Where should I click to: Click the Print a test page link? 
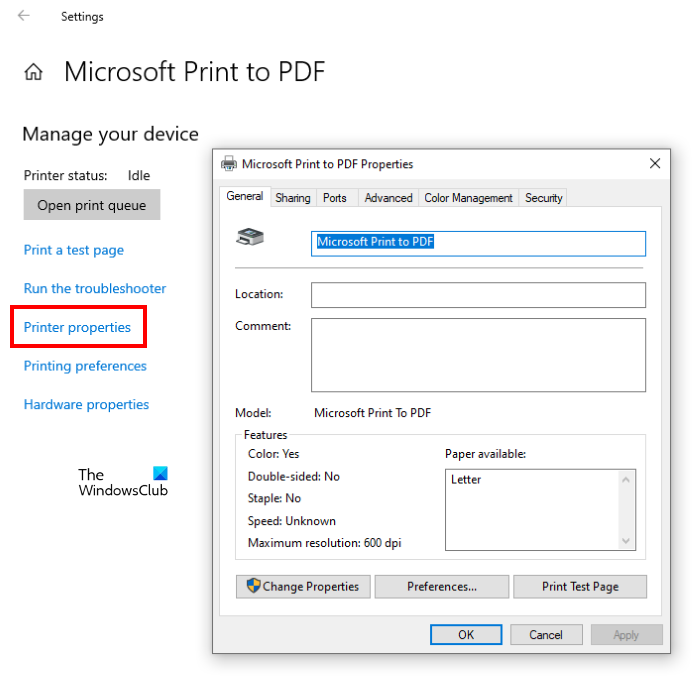point(74,250)
